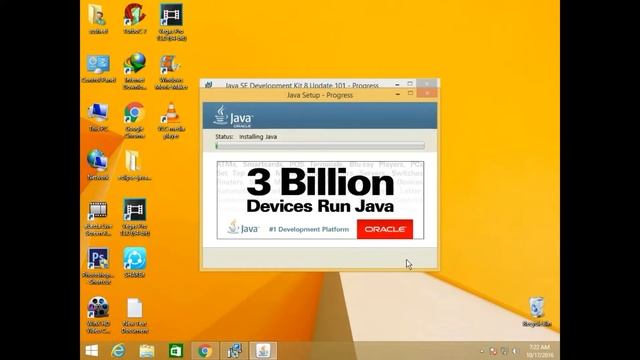Minimize the Java SE Development Kit window
The image size is (640, 360).
397,84
